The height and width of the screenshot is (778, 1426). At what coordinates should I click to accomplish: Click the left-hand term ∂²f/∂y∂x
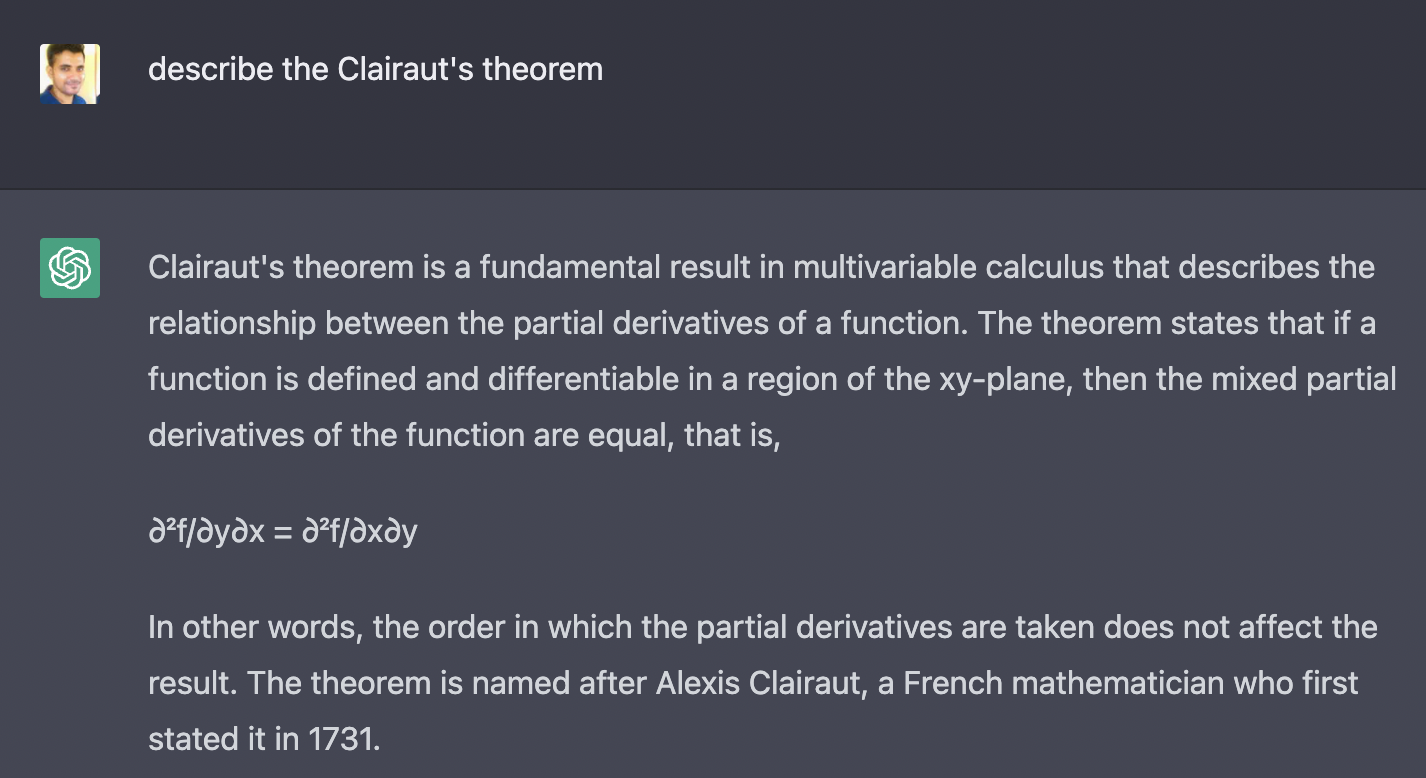point(206,531)
